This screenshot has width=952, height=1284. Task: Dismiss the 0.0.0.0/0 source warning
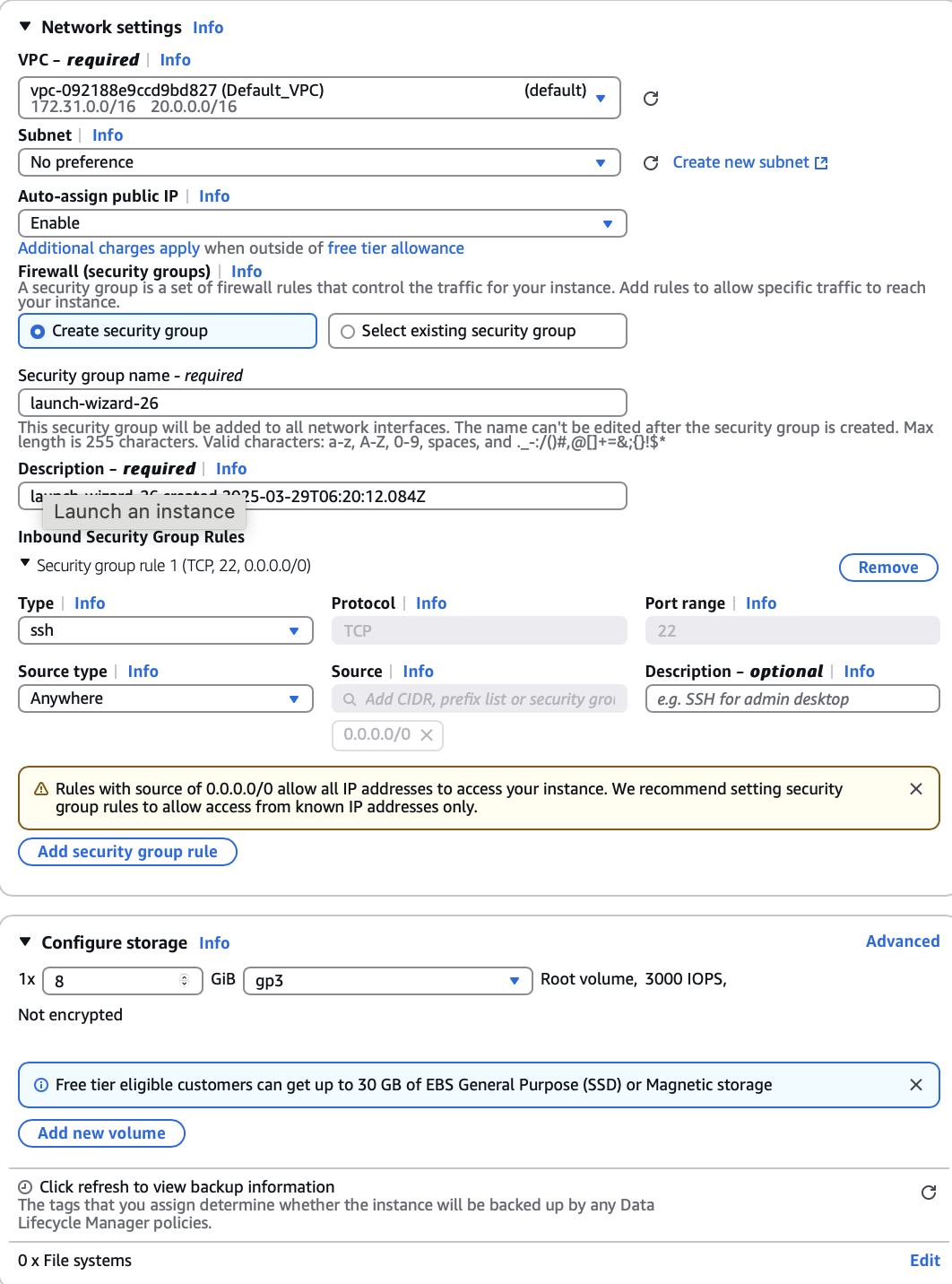pyautogui.click(x=915, y=789)
